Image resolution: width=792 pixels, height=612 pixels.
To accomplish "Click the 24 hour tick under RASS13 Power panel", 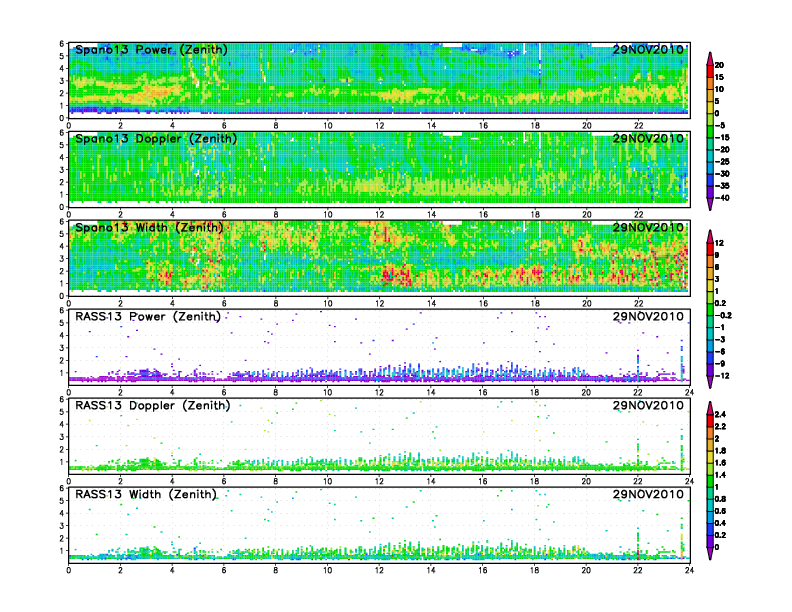I will 689,392.
